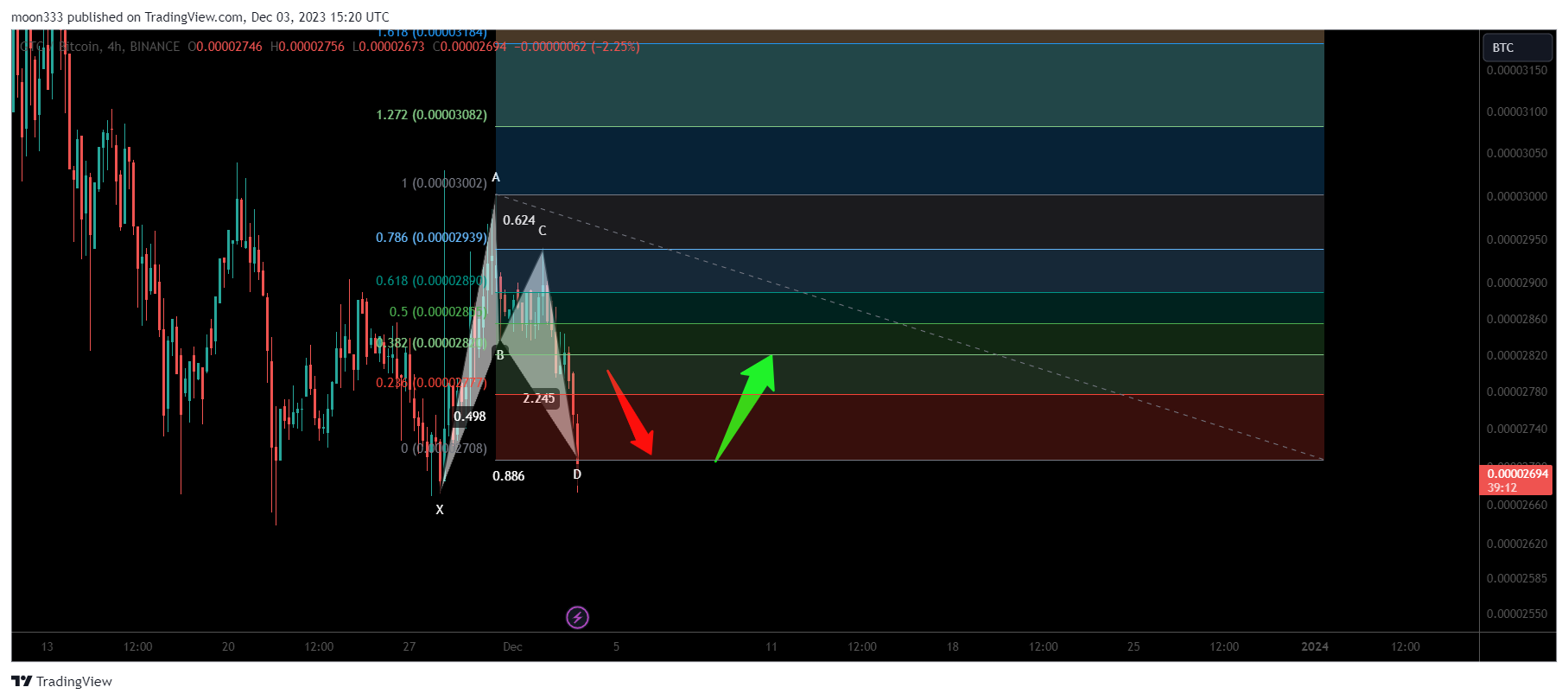Click price axis label 0.00002900
This screenshot has height=700, width=1568.
tap(1517, 283)
